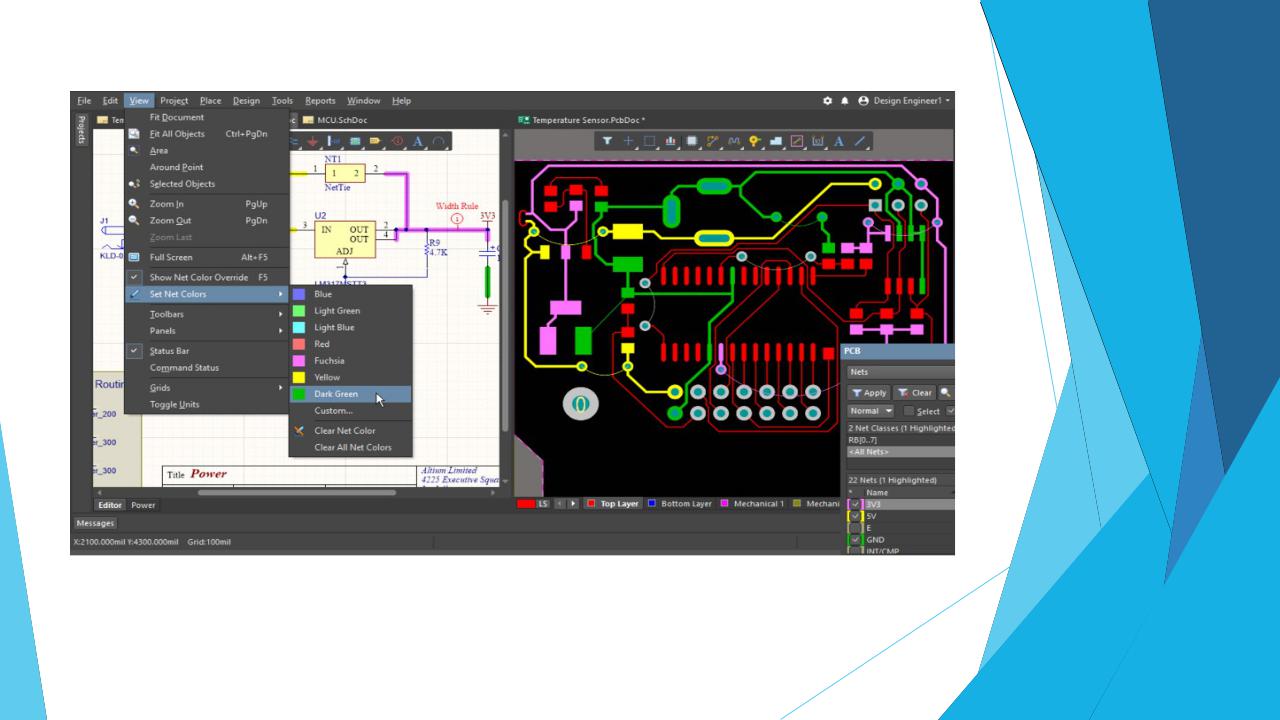Screen dimensions: 1280x720
Task: Choose Custom... net color option
Action: point(351,411)
